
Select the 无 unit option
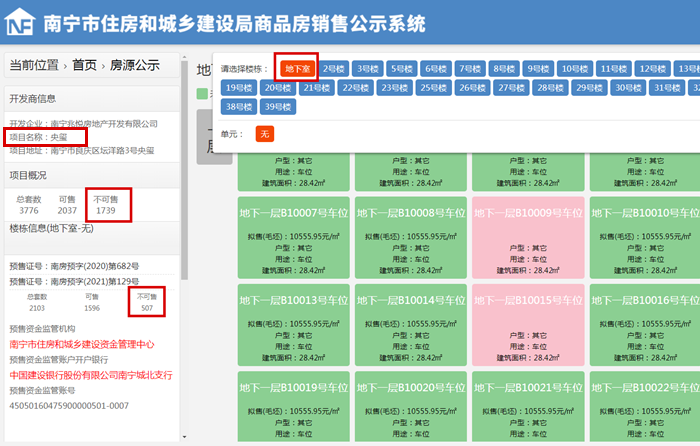click(x=265, y=134)
